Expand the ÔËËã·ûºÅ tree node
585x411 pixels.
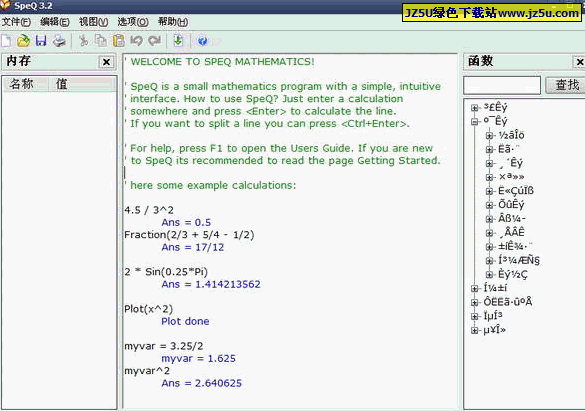pos(475,302)
